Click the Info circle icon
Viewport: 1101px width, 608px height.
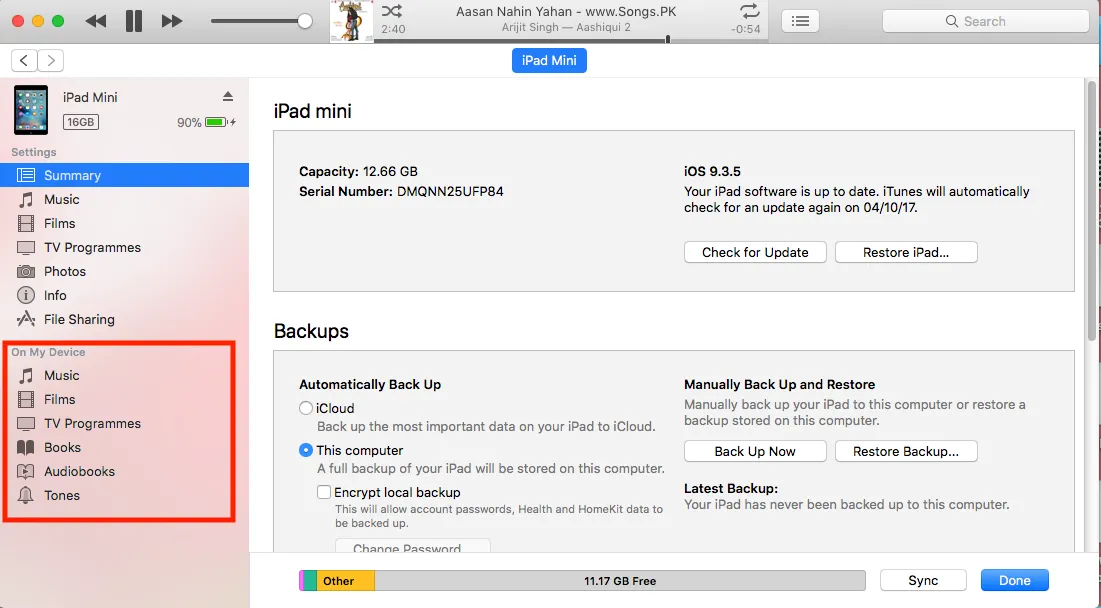point(26,295)
